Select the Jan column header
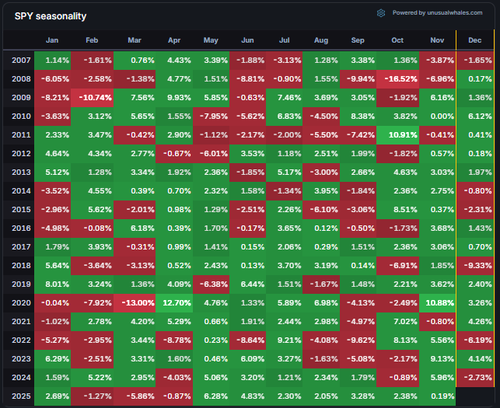 tap(52, 40)
